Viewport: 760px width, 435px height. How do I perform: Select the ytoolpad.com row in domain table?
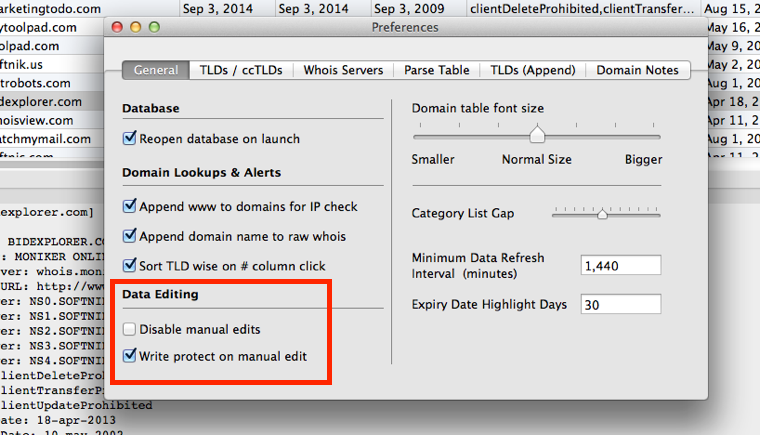click(38, 27)
